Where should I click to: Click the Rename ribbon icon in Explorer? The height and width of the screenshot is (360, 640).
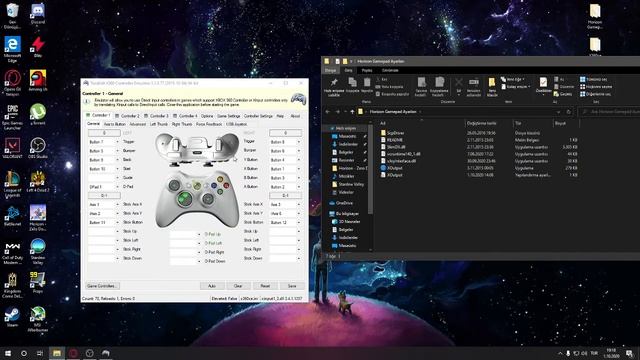(473, 87)
